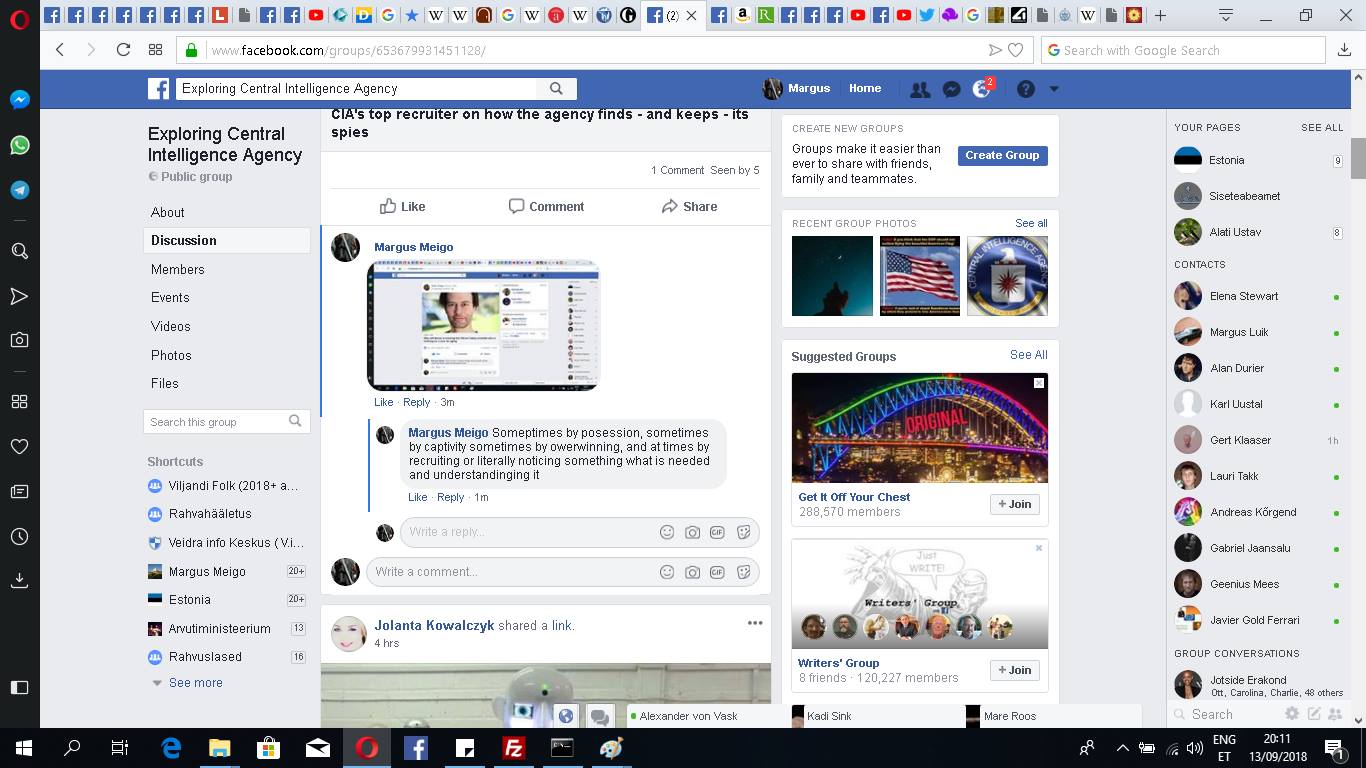Click the Facebook search magnifier button

pyautogui.click(x=556, y=88)
